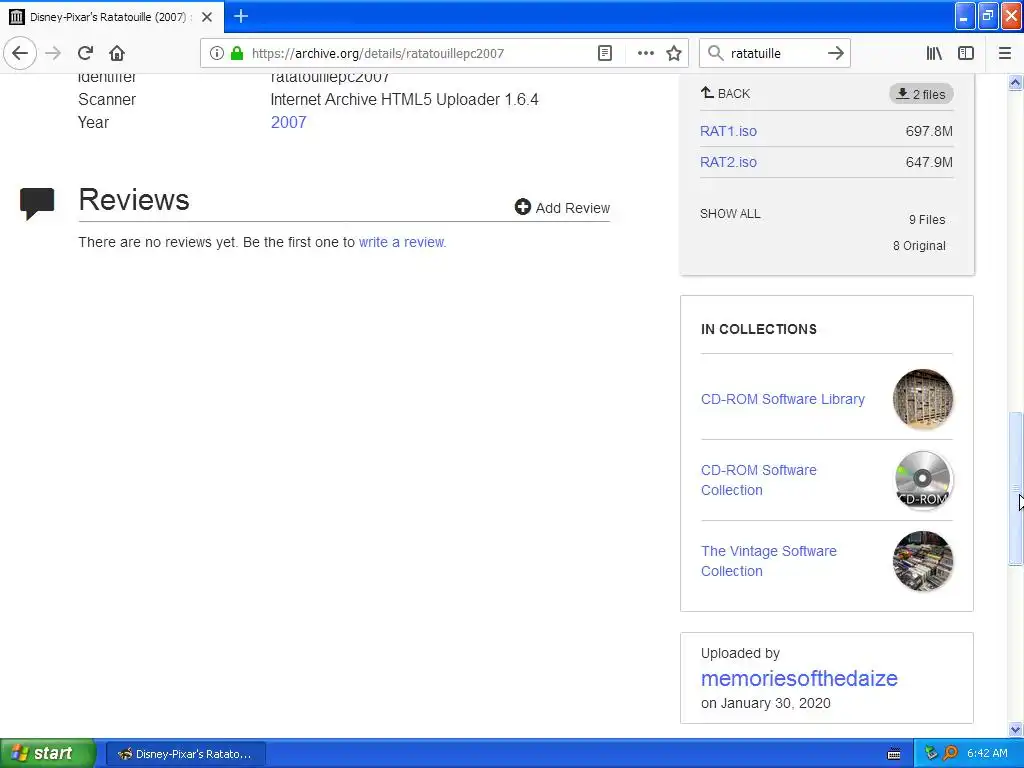Viewport: 1024px width, 768px height.
Task: Open CD-ROM Software Collection link
Action: tap(758, 480)
